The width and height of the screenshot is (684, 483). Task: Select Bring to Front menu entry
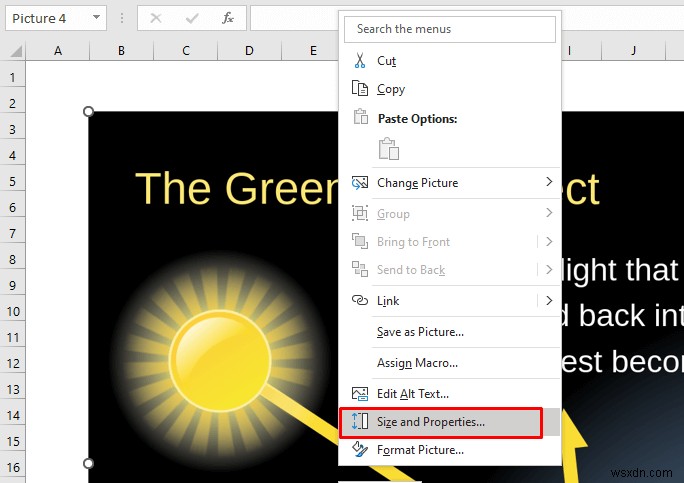click(x=450, y=241)
